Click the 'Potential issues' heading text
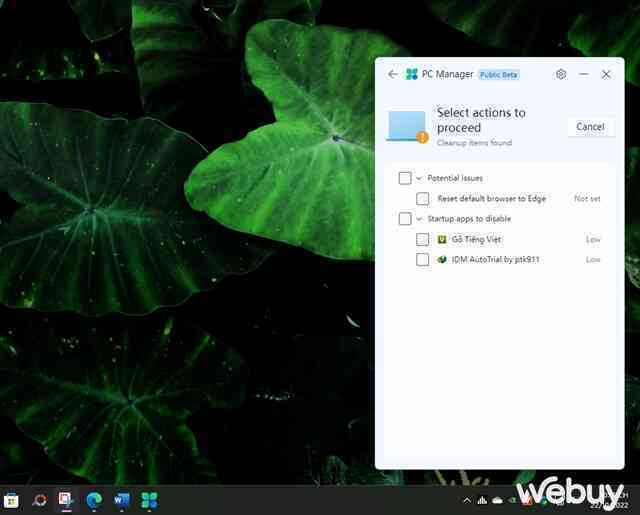 [455, 178]
